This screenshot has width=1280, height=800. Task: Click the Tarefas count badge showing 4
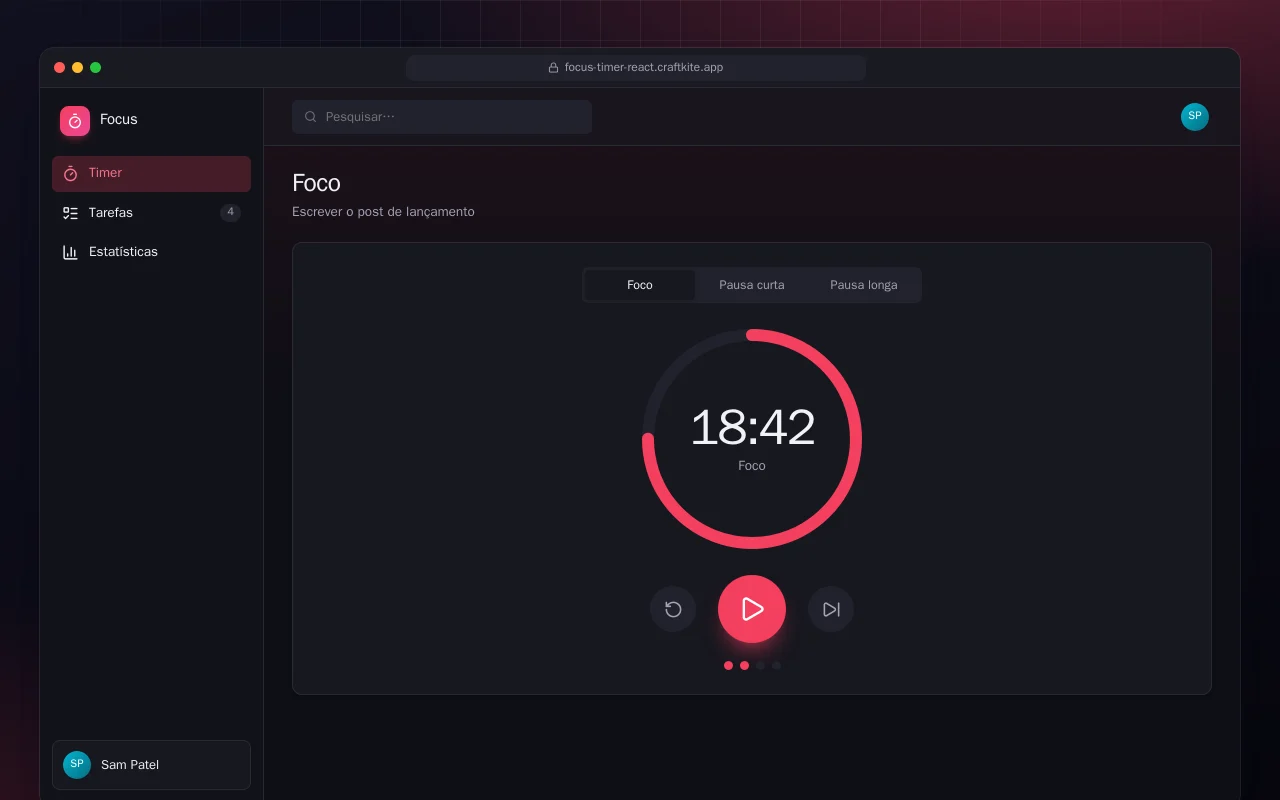coord(230,212)
